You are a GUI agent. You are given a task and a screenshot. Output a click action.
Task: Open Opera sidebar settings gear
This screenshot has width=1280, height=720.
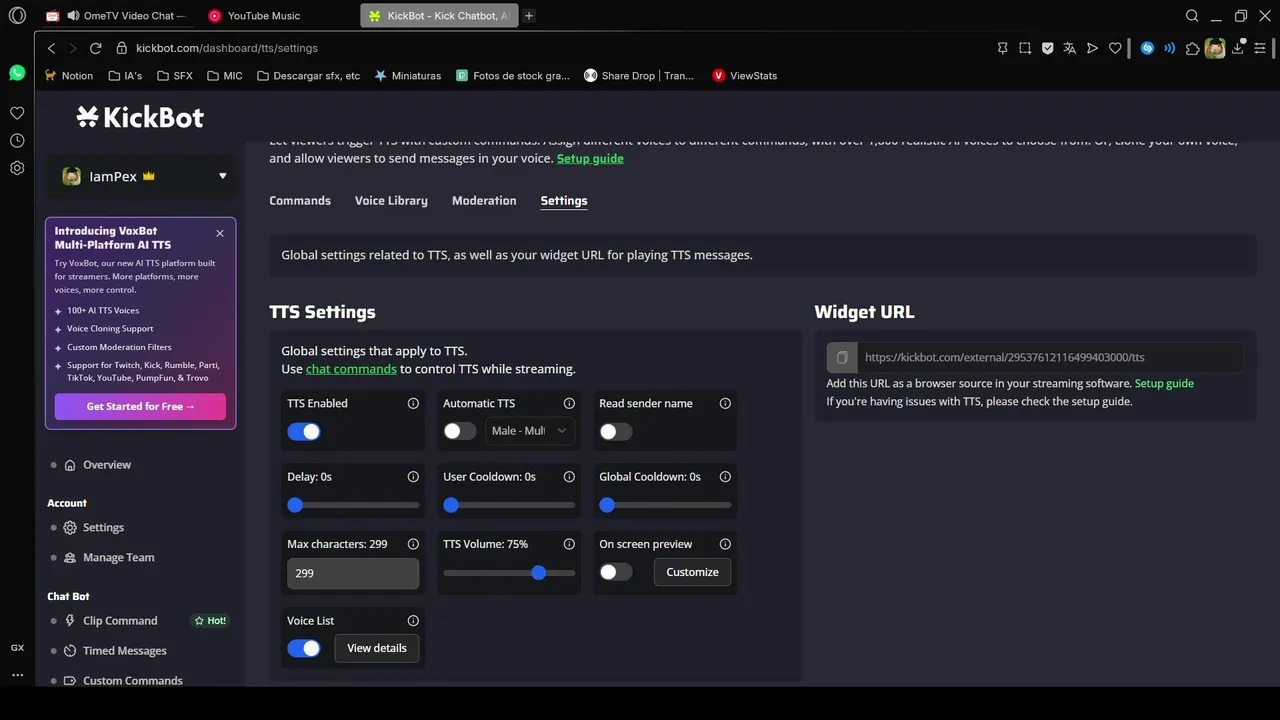[x=17, y=168]
